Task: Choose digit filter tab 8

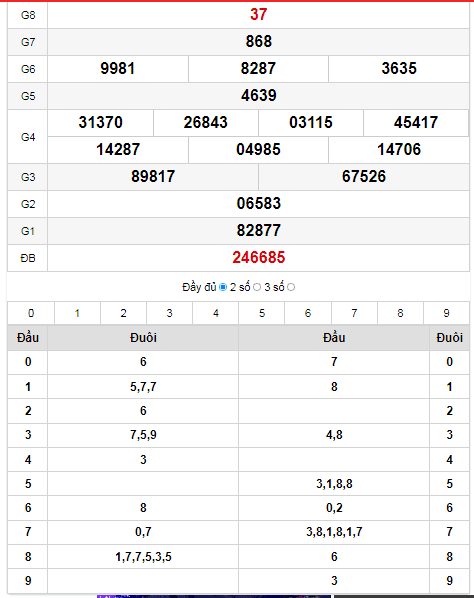Action: coord(400,313)
